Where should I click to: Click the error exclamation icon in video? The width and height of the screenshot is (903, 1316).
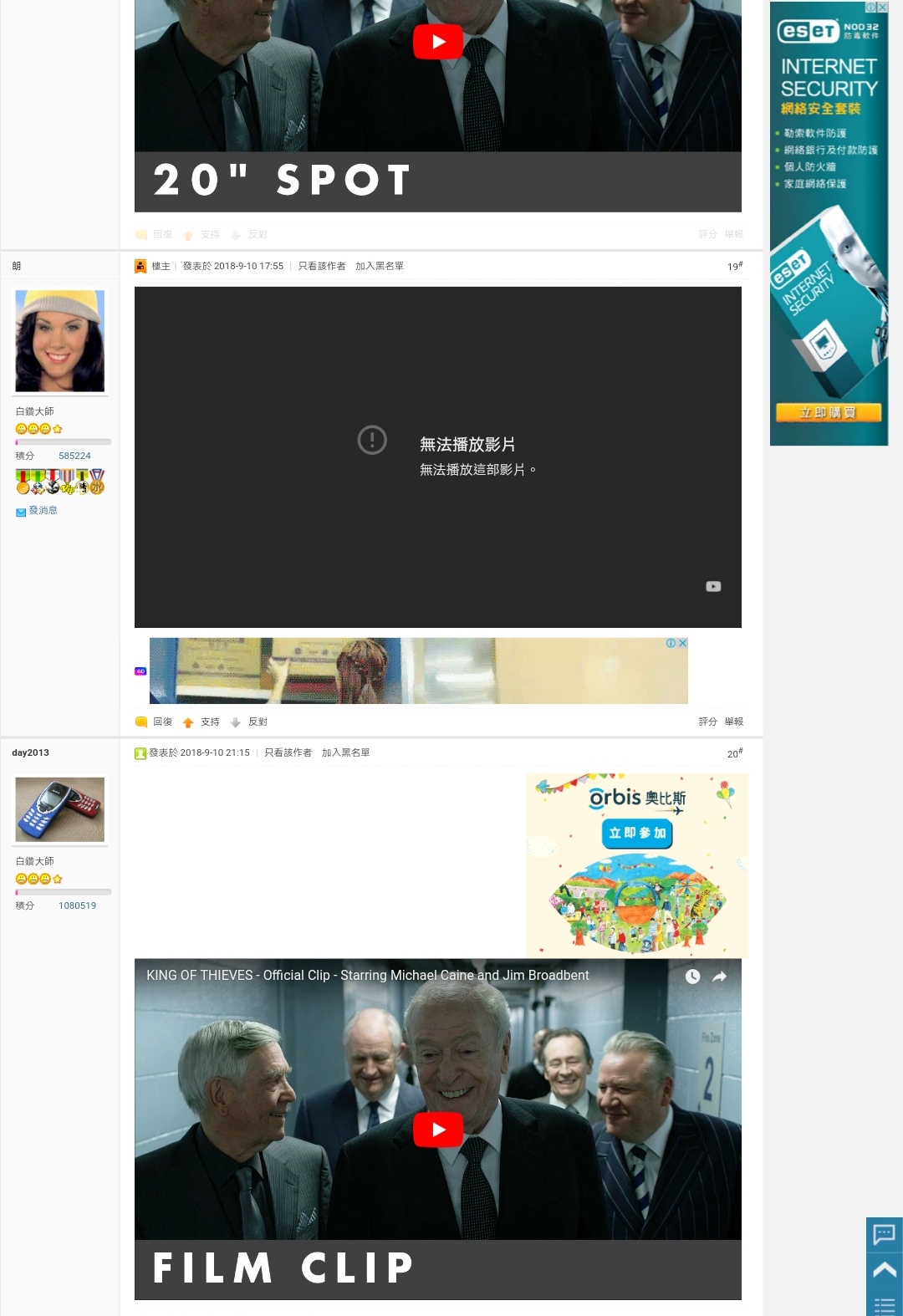tap(372, 440)
